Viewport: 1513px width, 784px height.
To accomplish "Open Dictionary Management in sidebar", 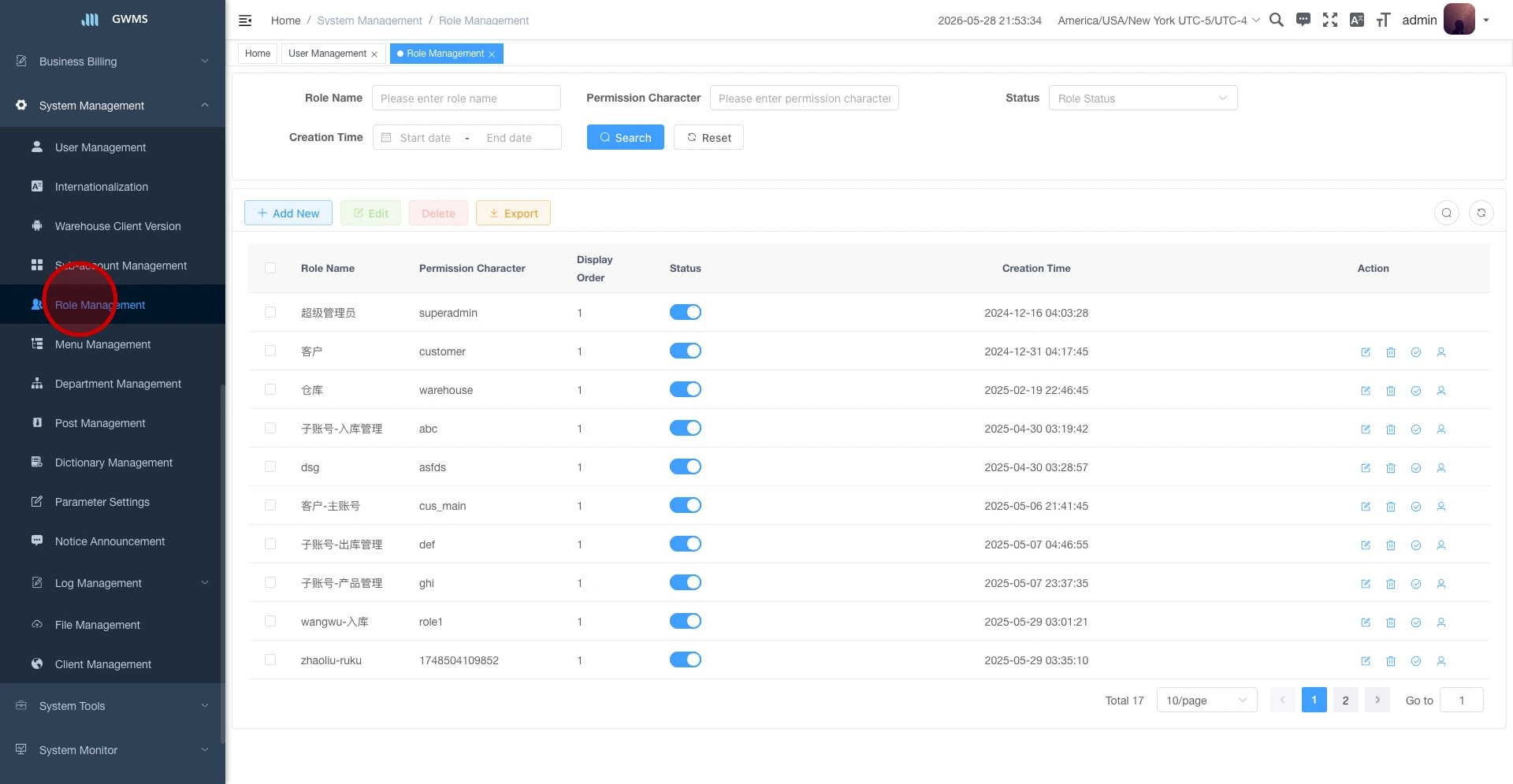I will tap(113, 463).
